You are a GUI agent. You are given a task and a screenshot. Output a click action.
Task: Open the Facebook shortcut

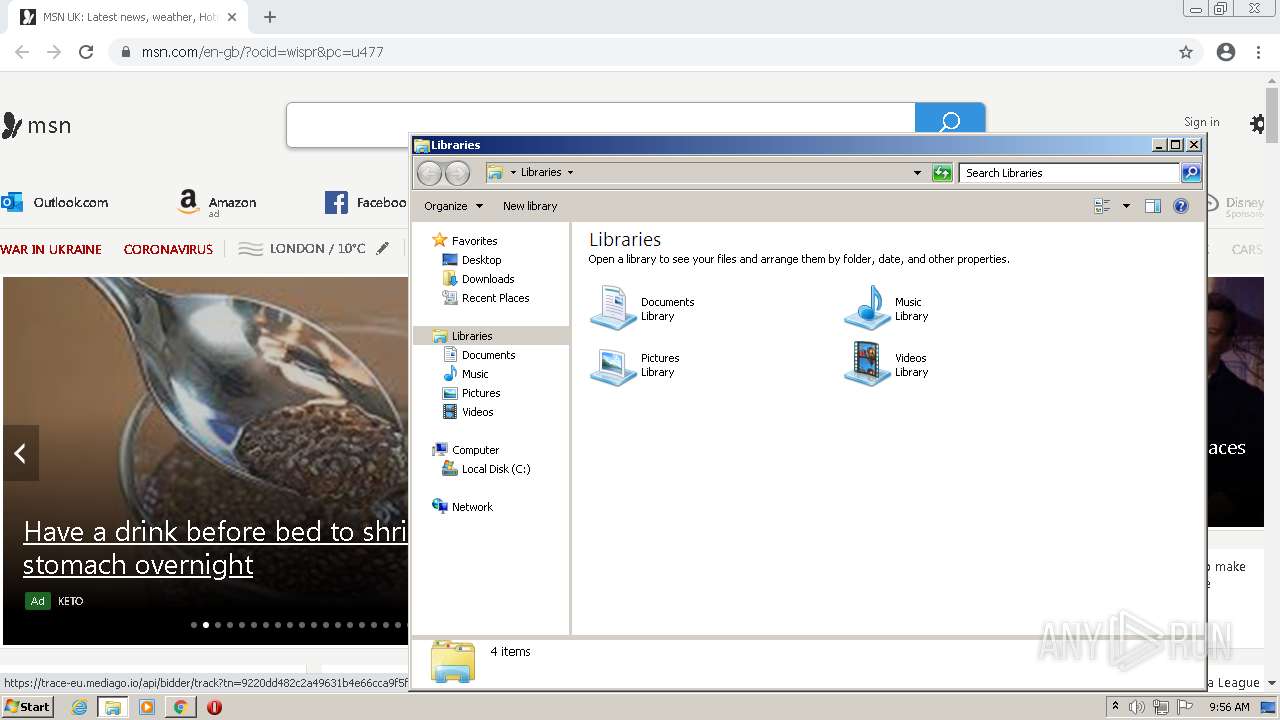tap(366, 202)
